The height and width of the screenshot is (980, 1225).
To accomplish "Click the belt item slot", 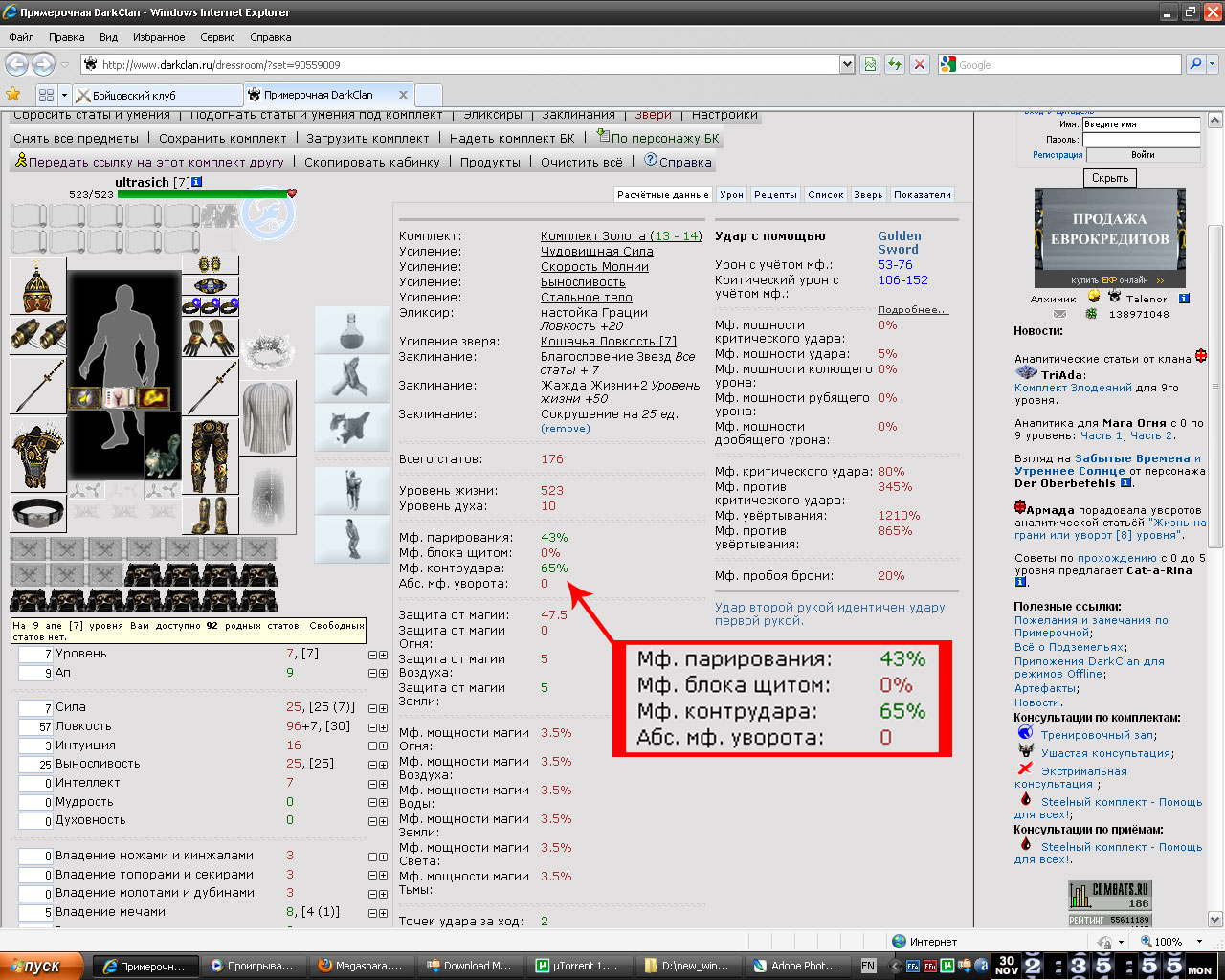I will (x=38, y=512).
